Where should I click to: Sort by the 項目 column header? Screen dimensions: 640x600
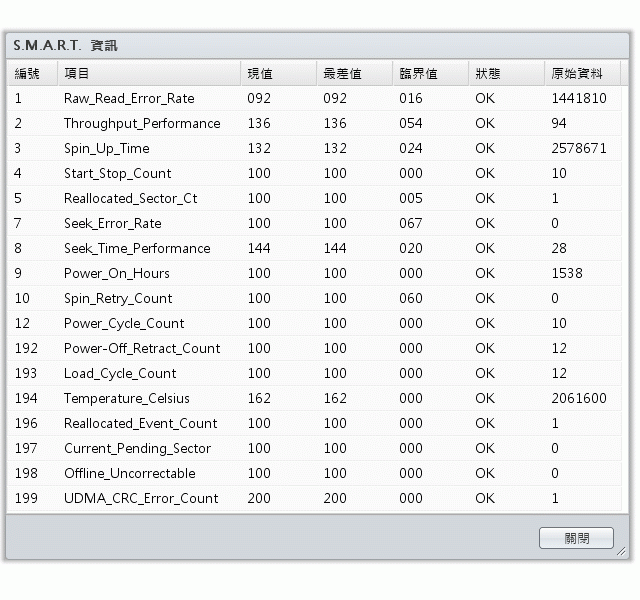[x=149, y=73]
